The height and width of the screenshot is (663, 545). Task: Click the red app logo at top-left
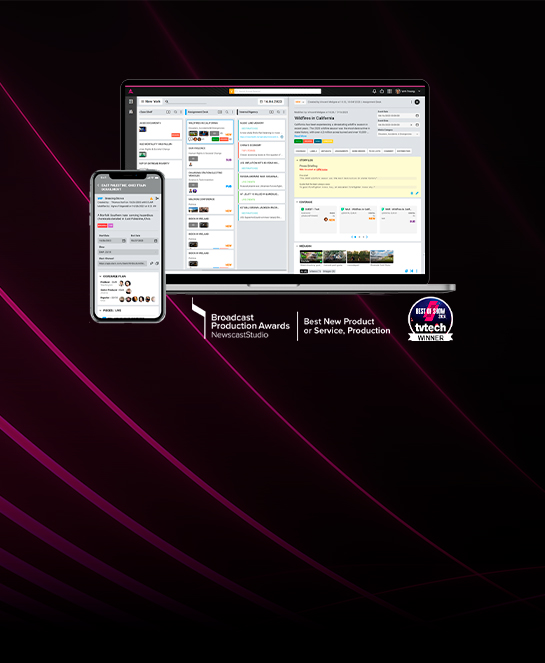coord(131,91)
